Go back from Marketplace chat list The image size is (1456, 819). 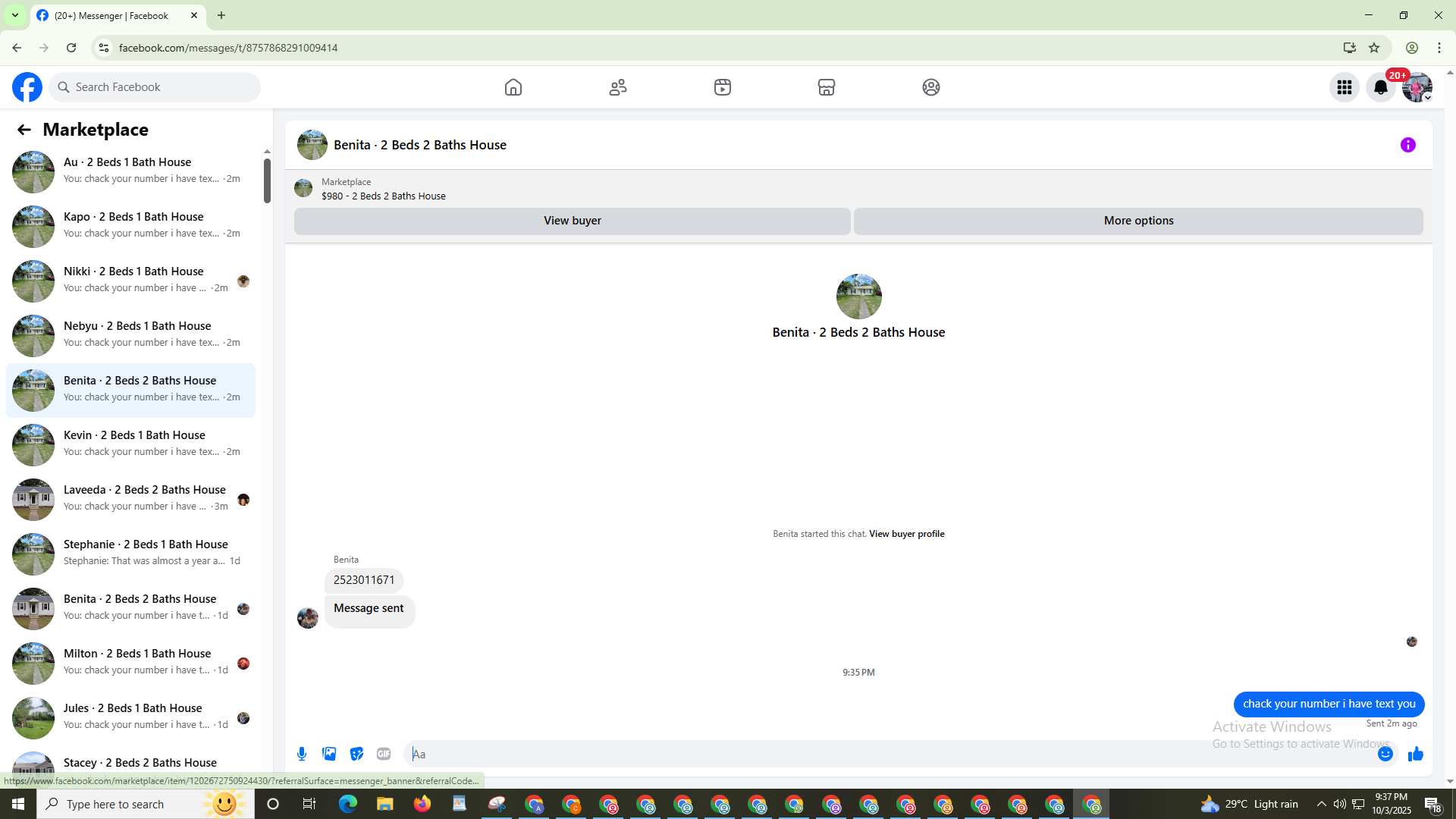coord(24,130)
